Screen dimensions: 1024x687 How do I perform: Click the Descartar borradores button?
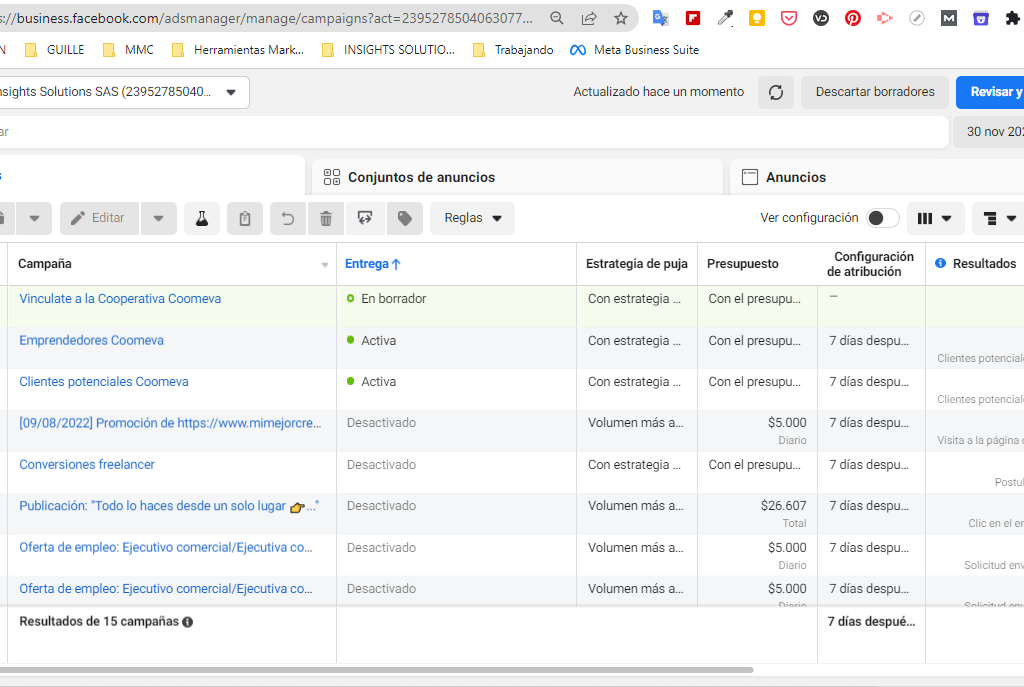[875, 92]
